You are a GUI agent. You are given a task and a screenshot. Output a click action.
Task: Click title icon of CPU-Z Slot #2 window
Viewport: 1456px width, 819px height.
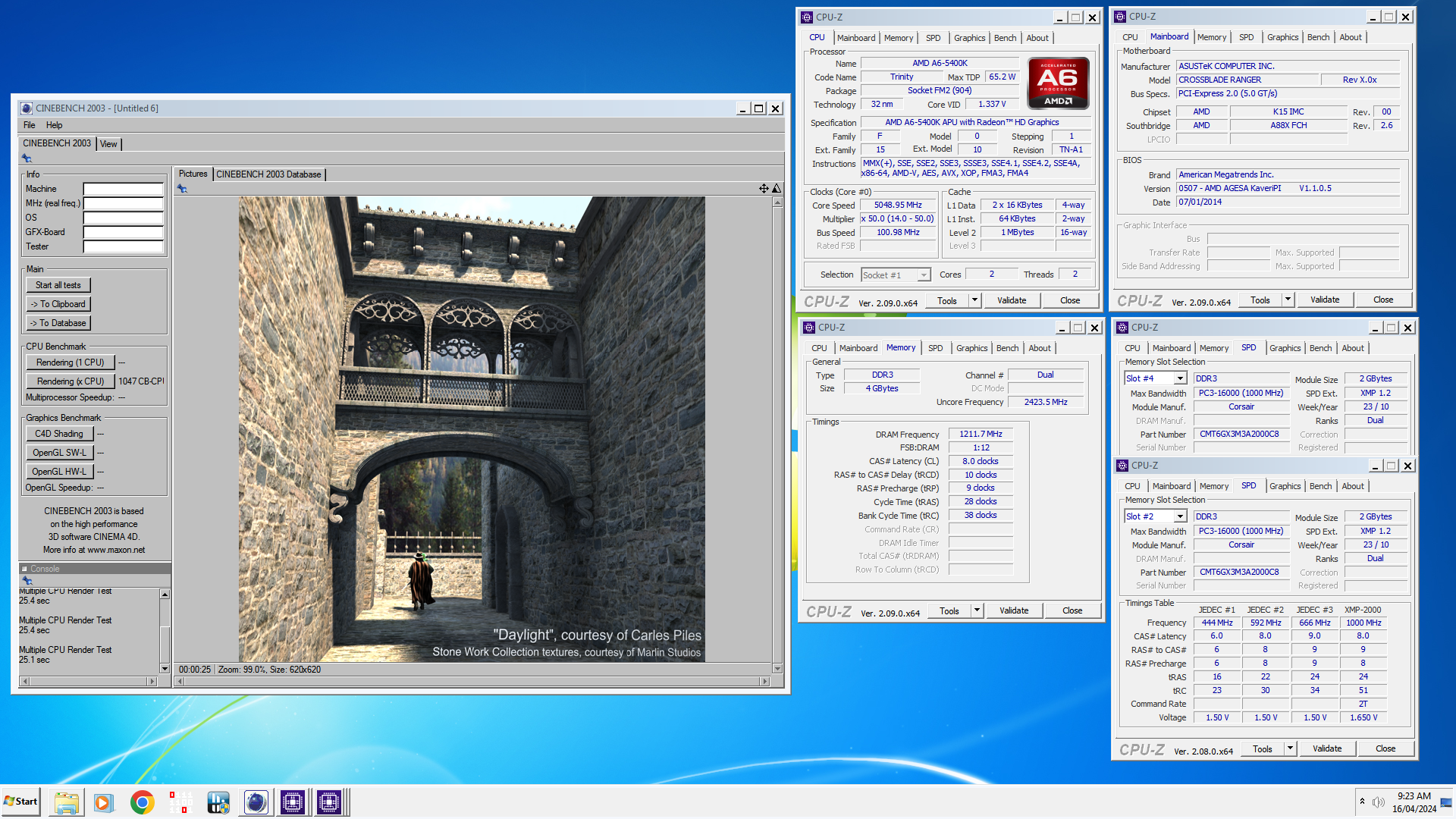click(1122, 466)
